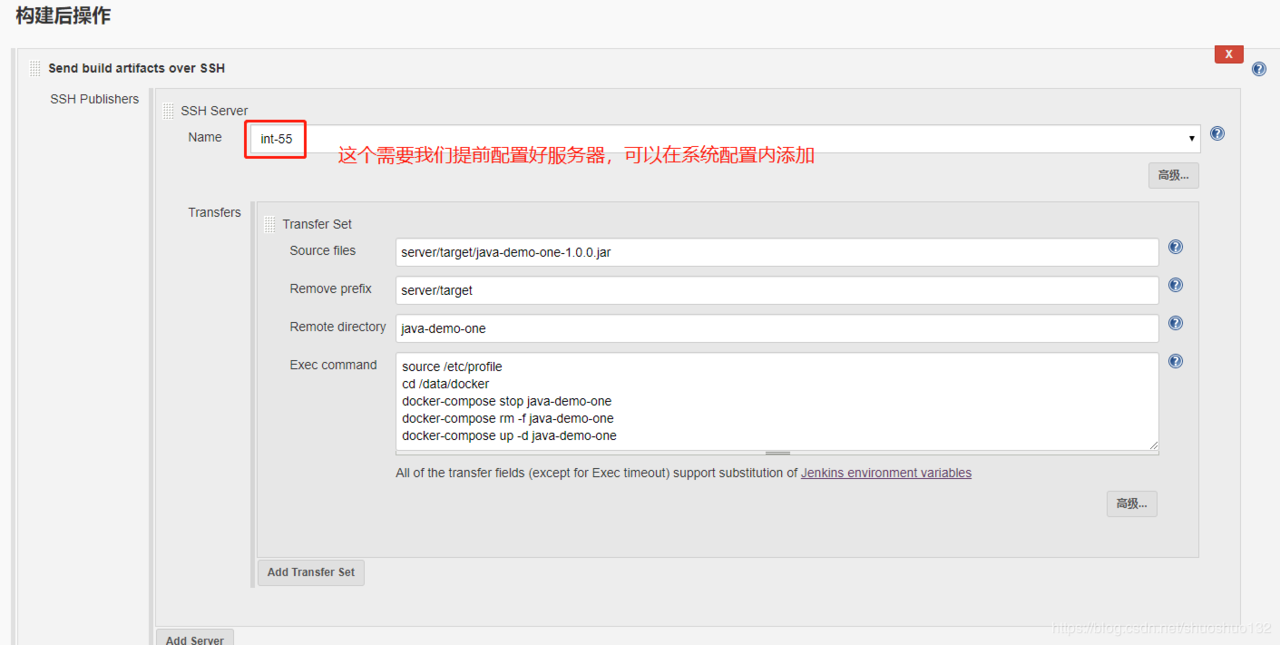Click help icon for Send build artifacts section
This screenshot has height=645, width=1280.
[x=1259, y=69]
